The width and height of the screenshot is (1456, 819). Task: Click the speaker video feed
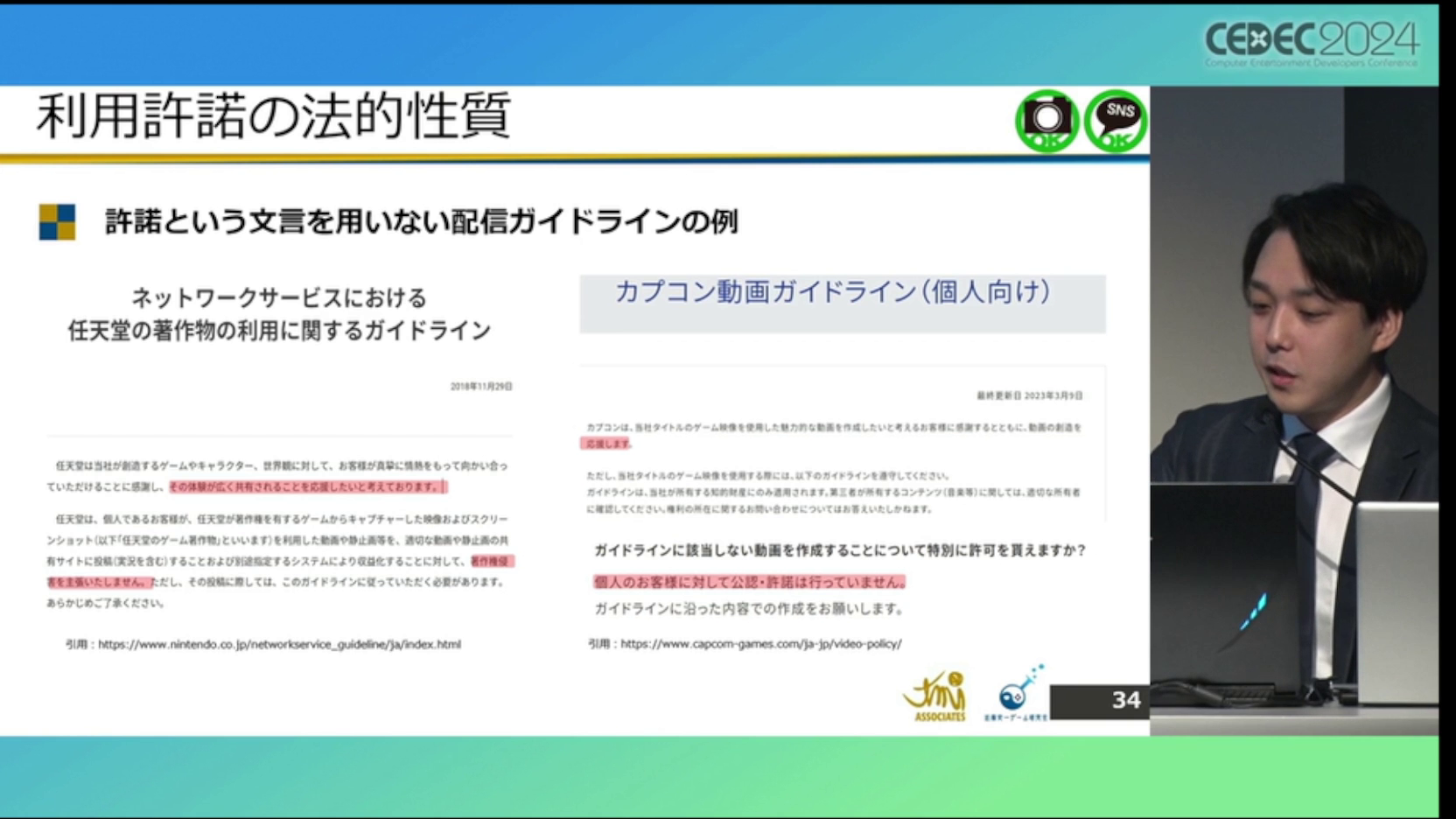click(x=1294, y=410)
